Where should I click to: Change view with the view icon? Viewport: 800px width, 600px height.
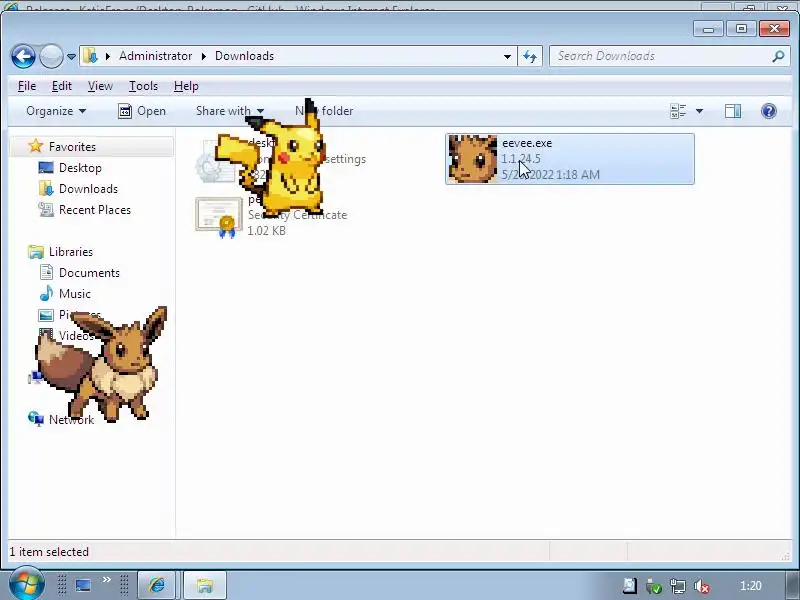[x=678, y=111]
